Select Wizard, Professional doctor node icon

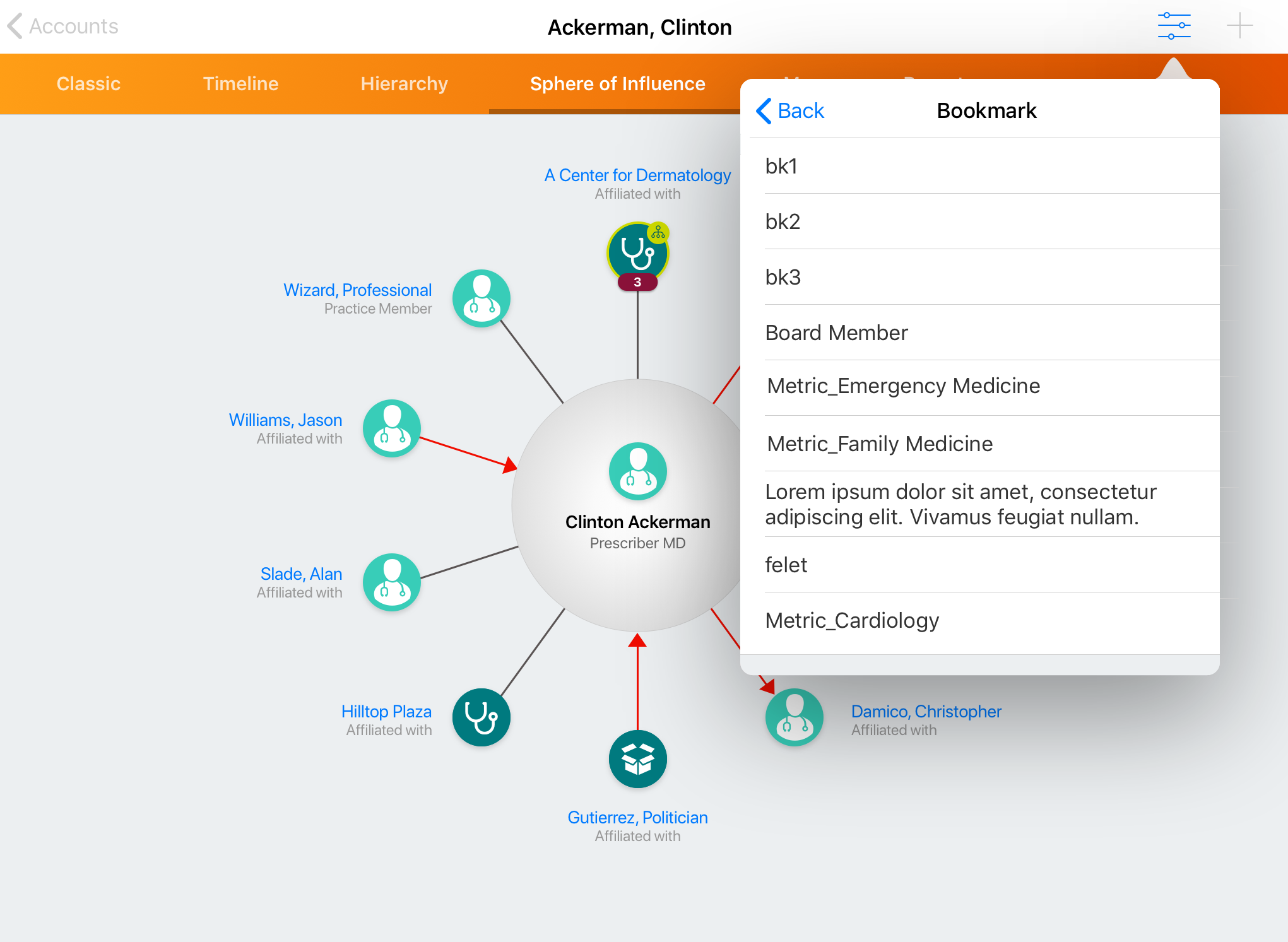[x=481, y=298]
